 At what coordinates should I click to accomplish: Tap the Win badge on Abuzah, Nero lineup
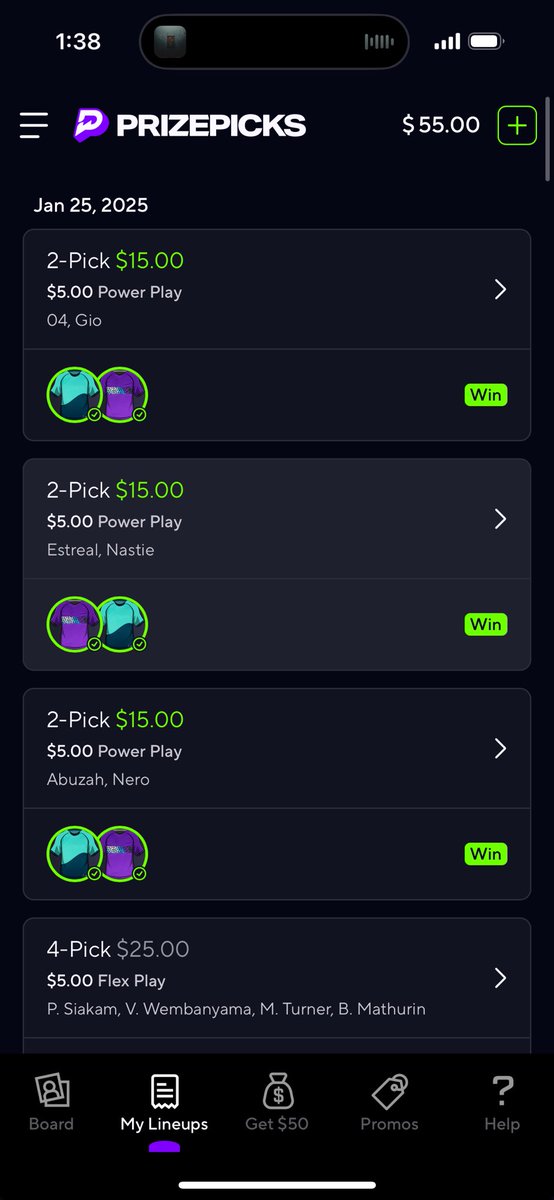486,854
